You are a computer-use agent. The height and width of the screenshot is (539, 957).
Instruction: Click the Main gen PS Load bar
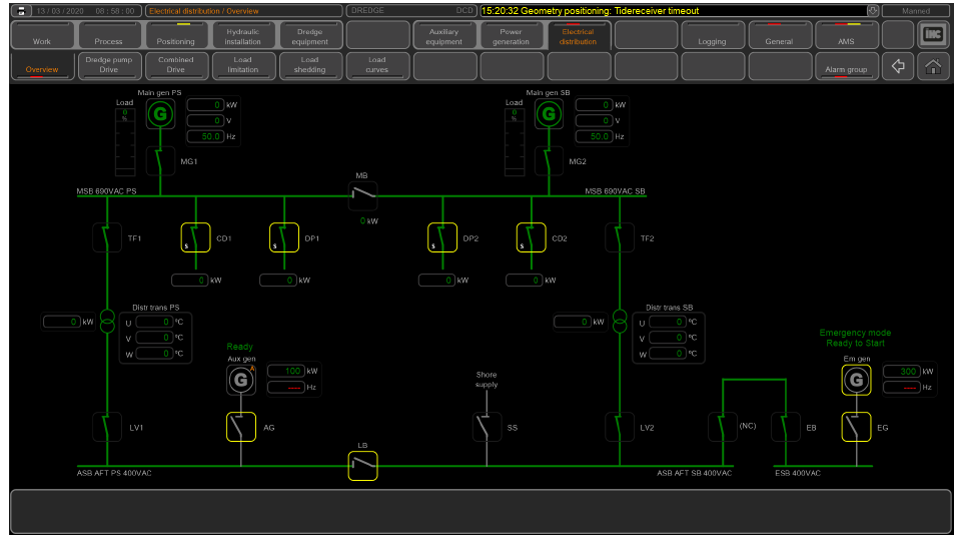pos(125,142)
